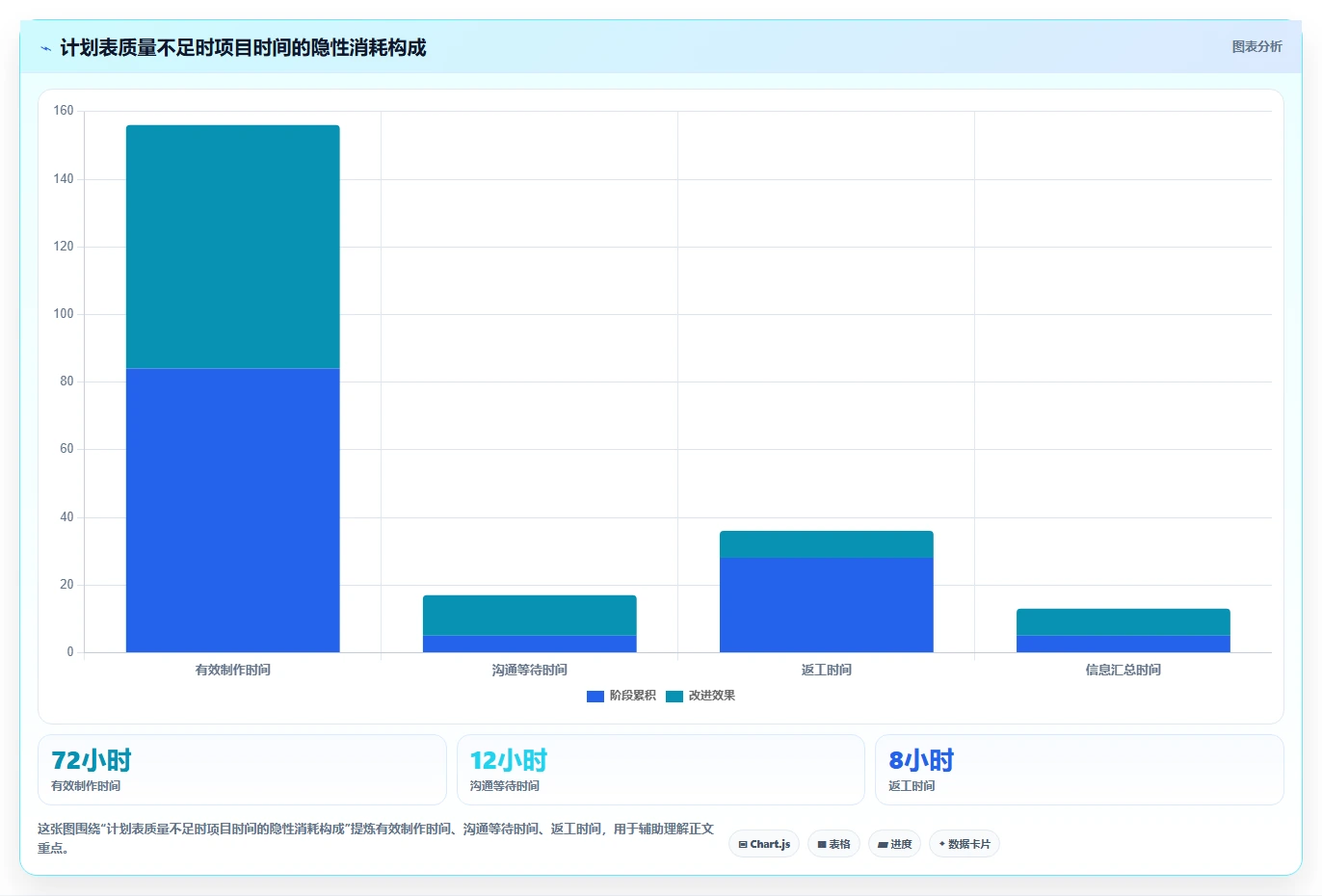1322x896 pixels.
Task: Toggle the 改进效果 legend color swatch
Action: [674, 696]
